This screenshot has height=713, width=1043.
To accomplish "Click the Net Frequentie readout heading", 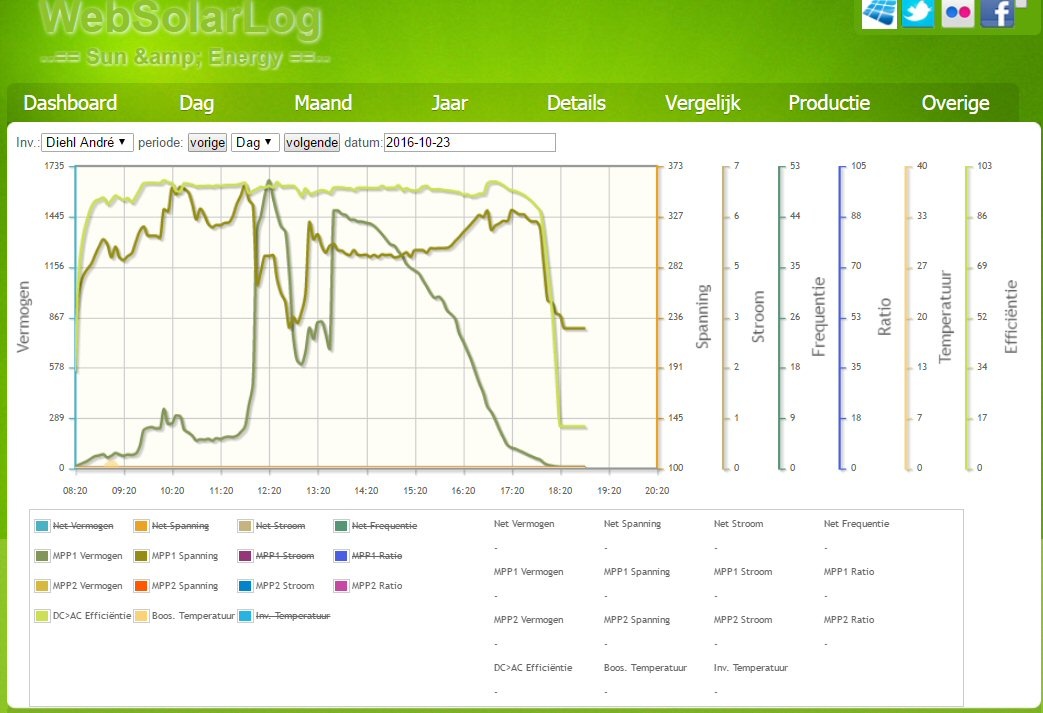I will 857,524.
